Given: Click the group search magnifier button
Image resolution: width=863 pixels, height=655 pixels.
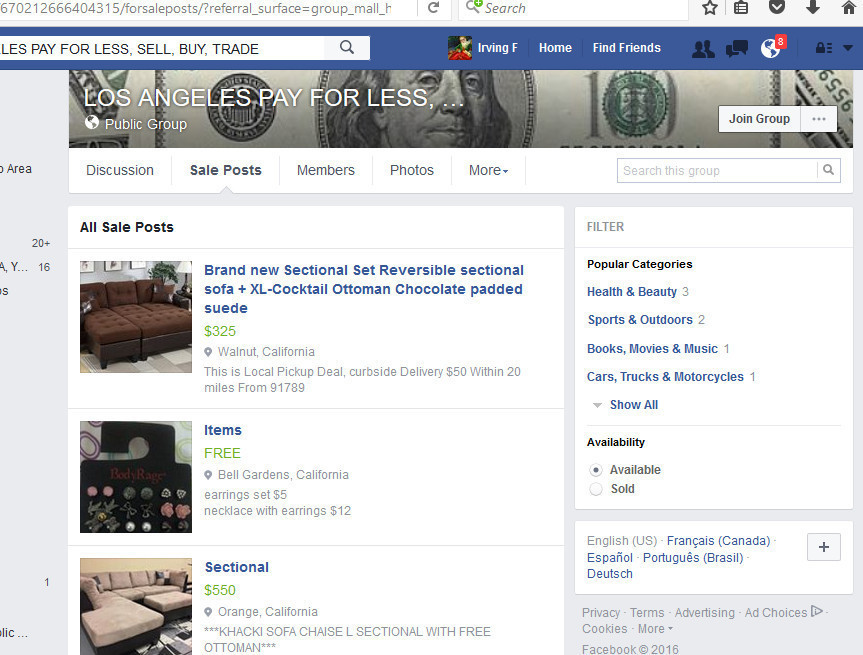Looking at the screenshot, I should click(828, 170).
